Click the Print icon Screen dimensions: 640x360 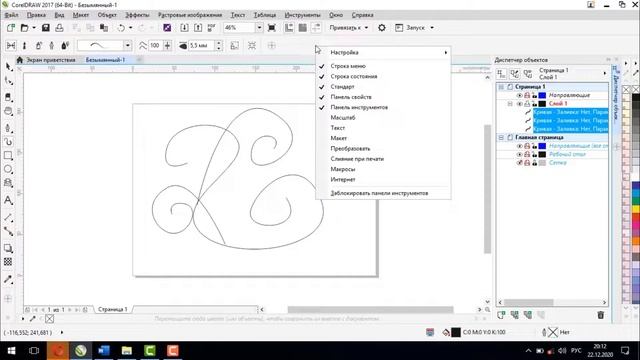[59, 28]
